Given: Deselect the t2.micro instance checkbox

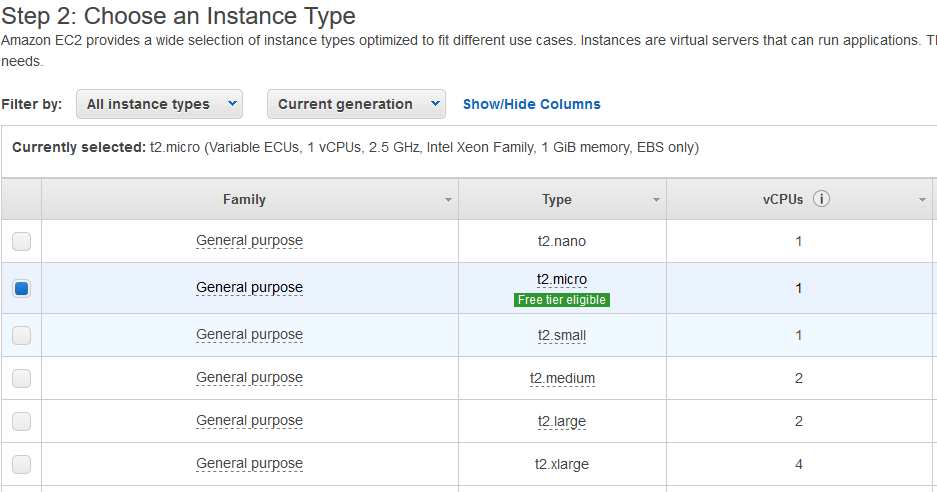Looking at the screenshot, I should [x=22, y=289].
